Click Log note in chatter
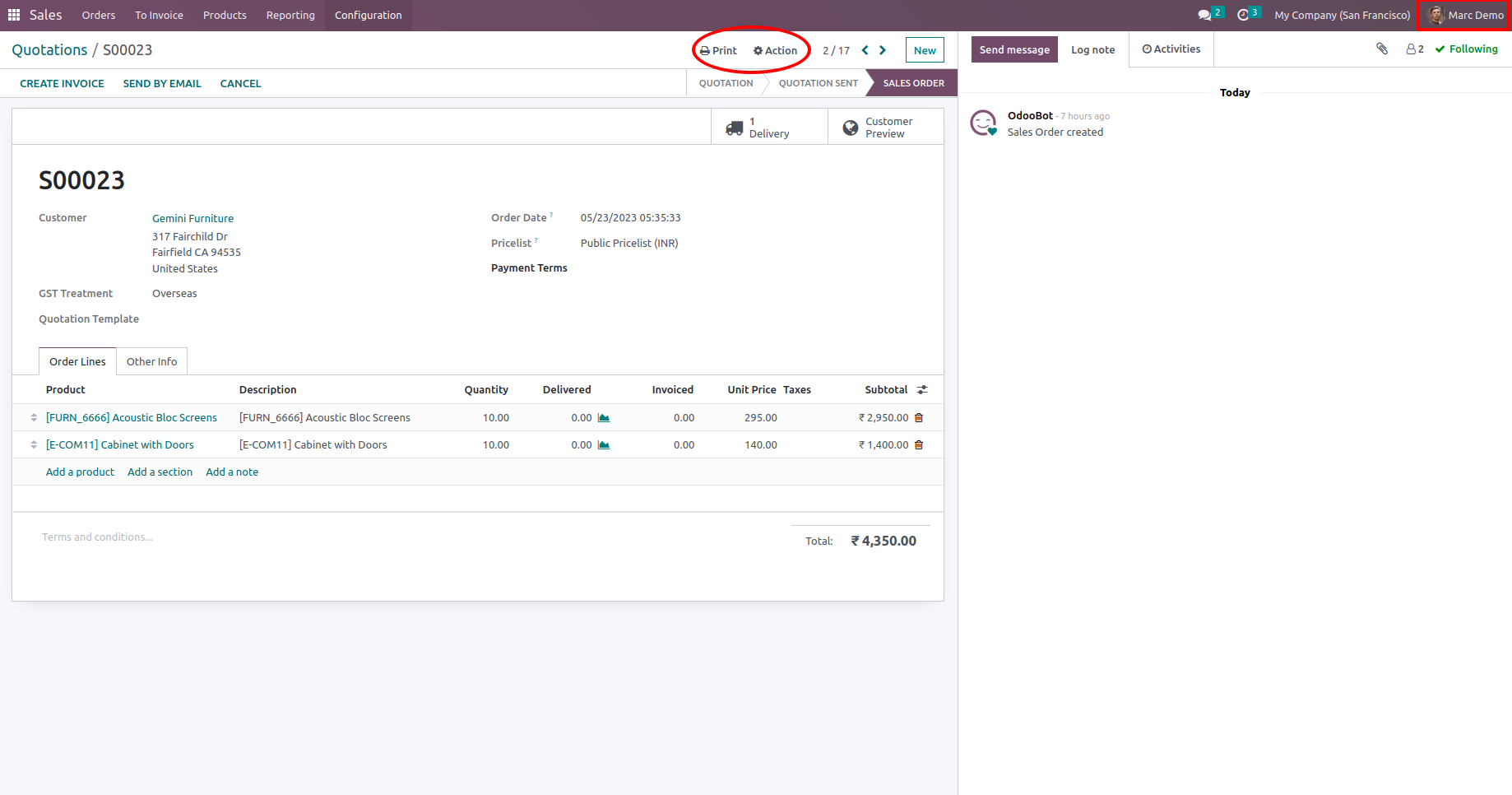The height and width of the screenshot is (795, 1512). 1092,49
